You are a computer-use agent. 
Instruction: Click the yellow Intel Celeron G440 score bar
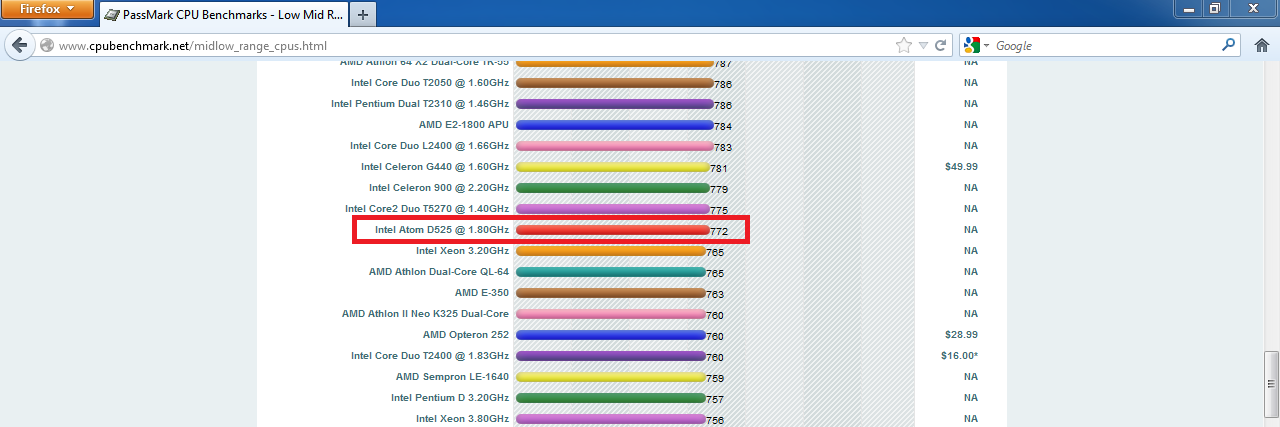click(612, 167)
